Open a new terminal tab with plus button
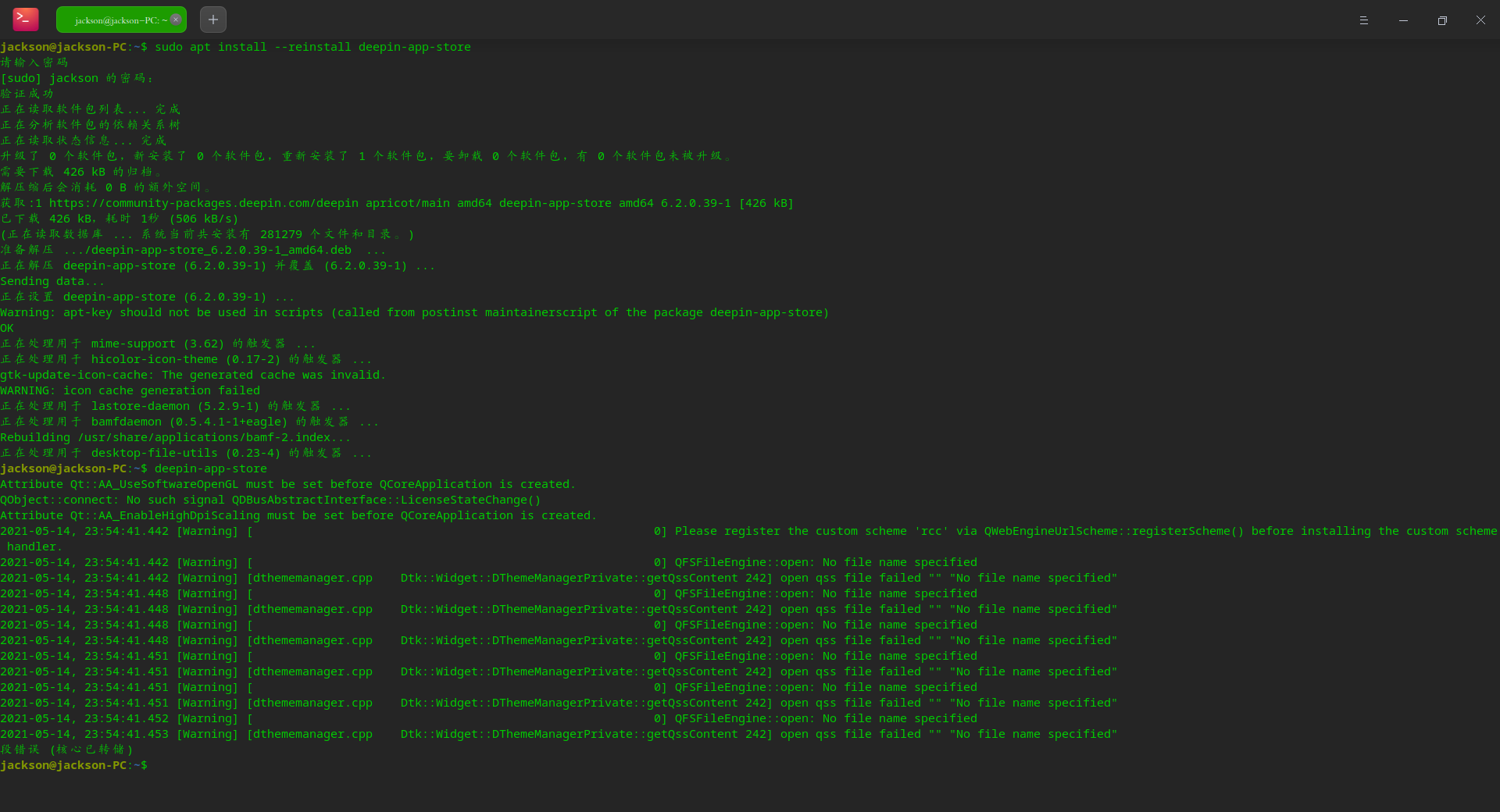This screenshot has height=812, width=1500. point(213,20)
